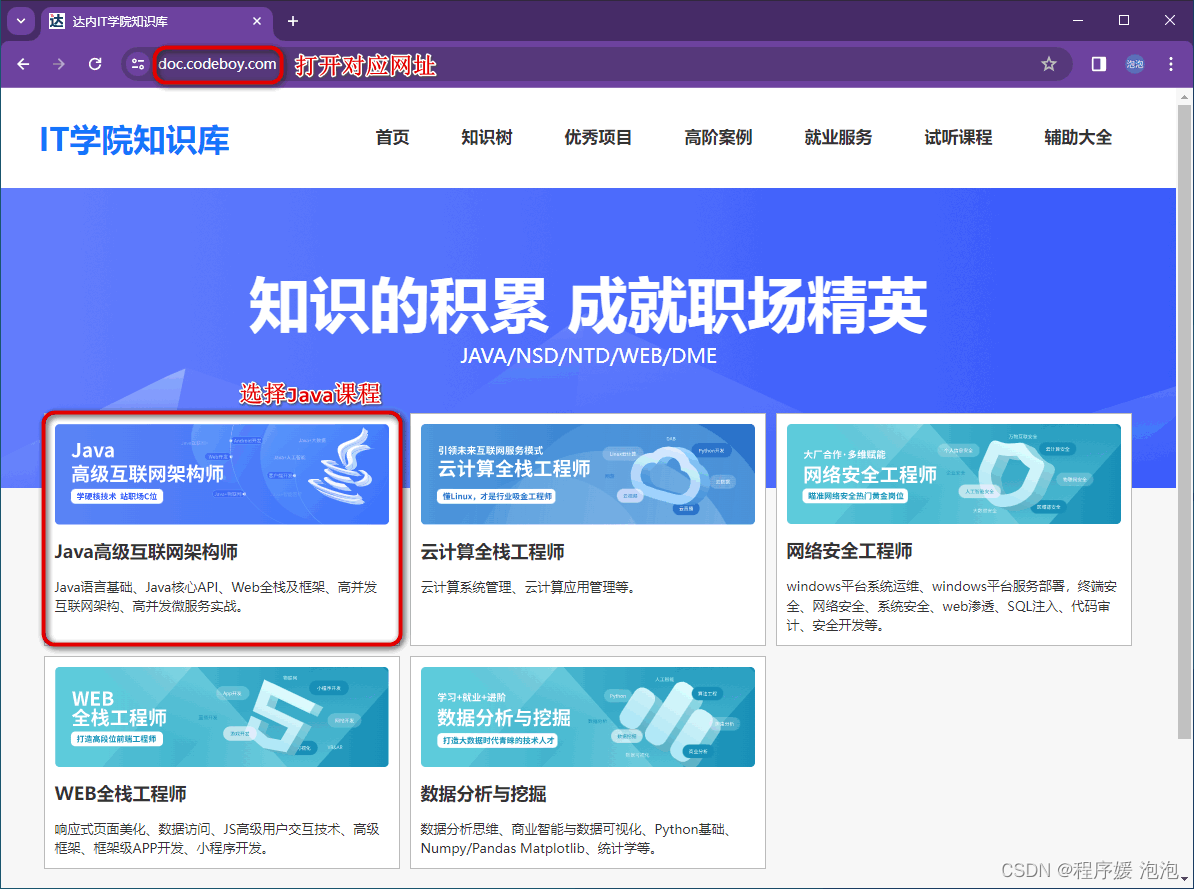Click the back navigation arrow

pos(23,63)
